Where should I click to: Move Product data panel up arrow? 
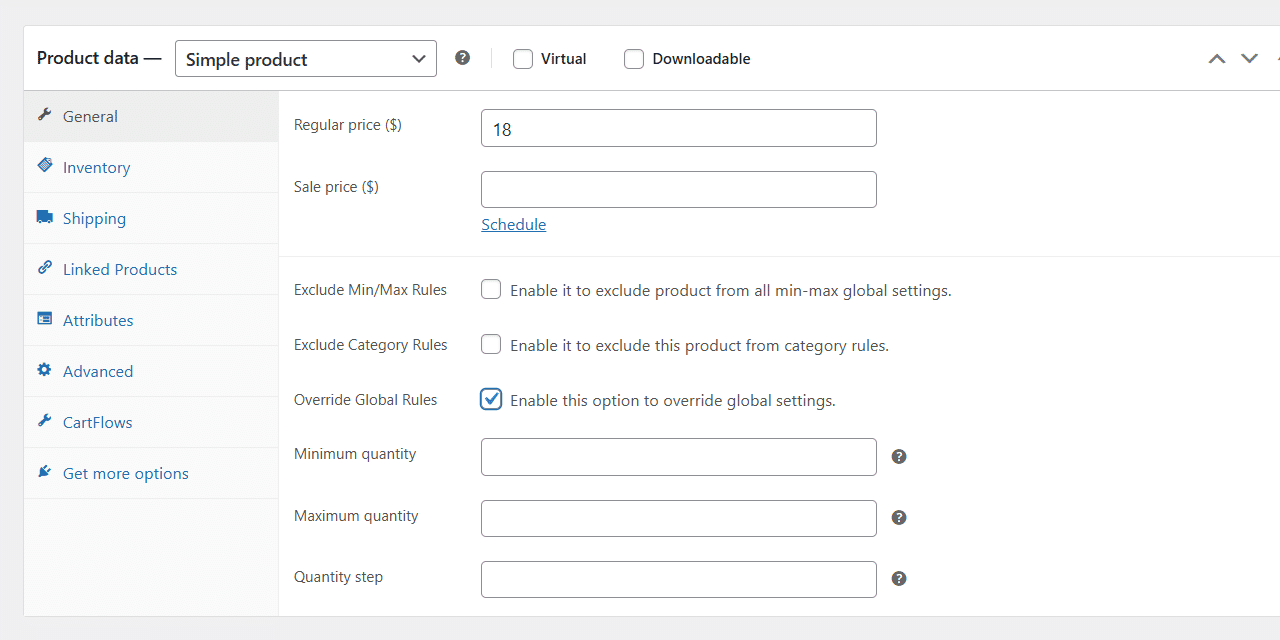point(1217,59)
